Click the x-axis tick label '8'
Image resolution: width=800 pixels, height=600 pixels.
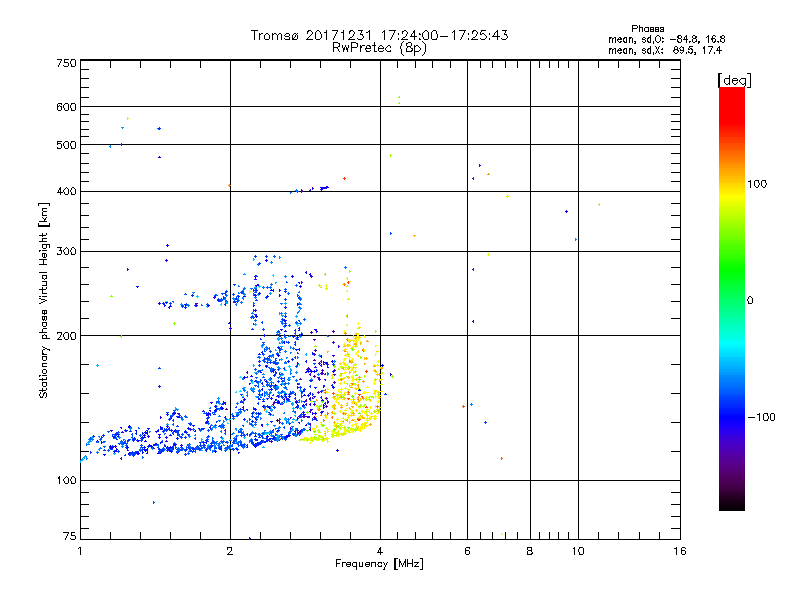[530, 551]
